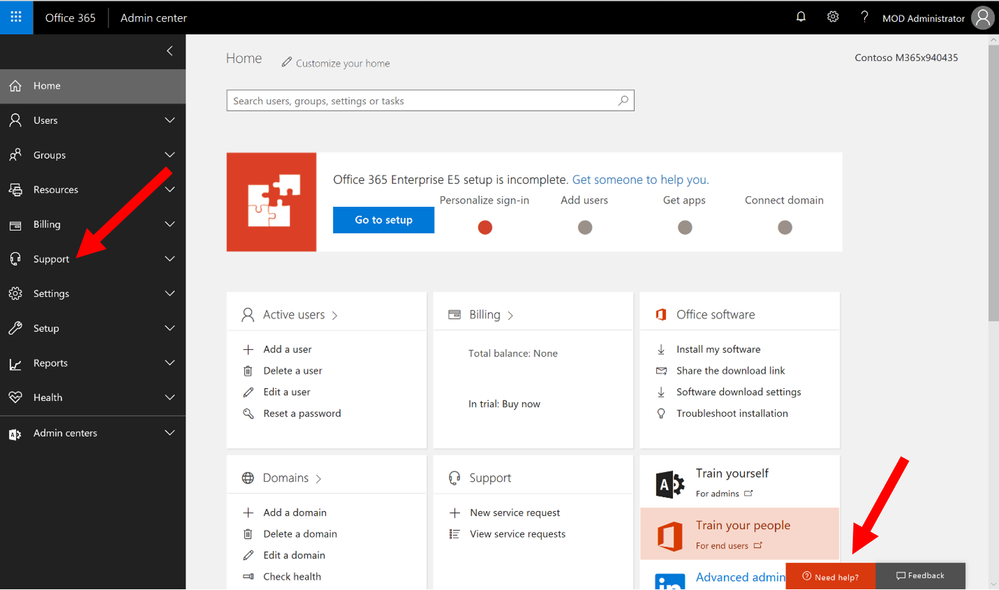Click the Go to setup button

(384, 220)
